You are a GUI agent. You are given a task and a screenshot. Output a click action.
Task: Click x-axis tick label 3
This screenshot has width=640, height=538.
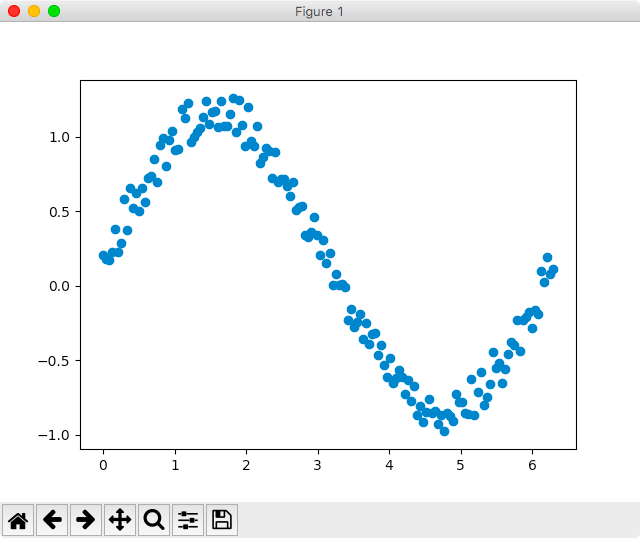(x=318, y=465)
